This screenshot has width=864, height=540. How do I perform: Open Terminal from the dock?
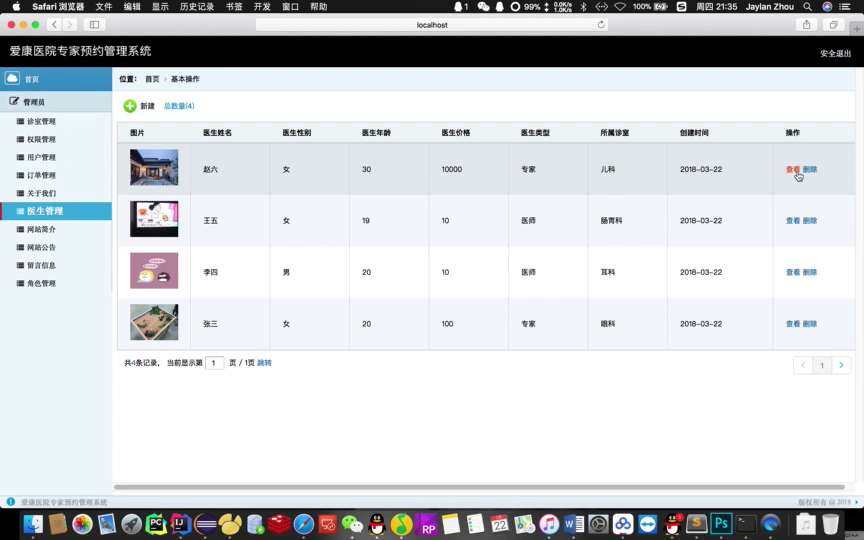[746, 524]
